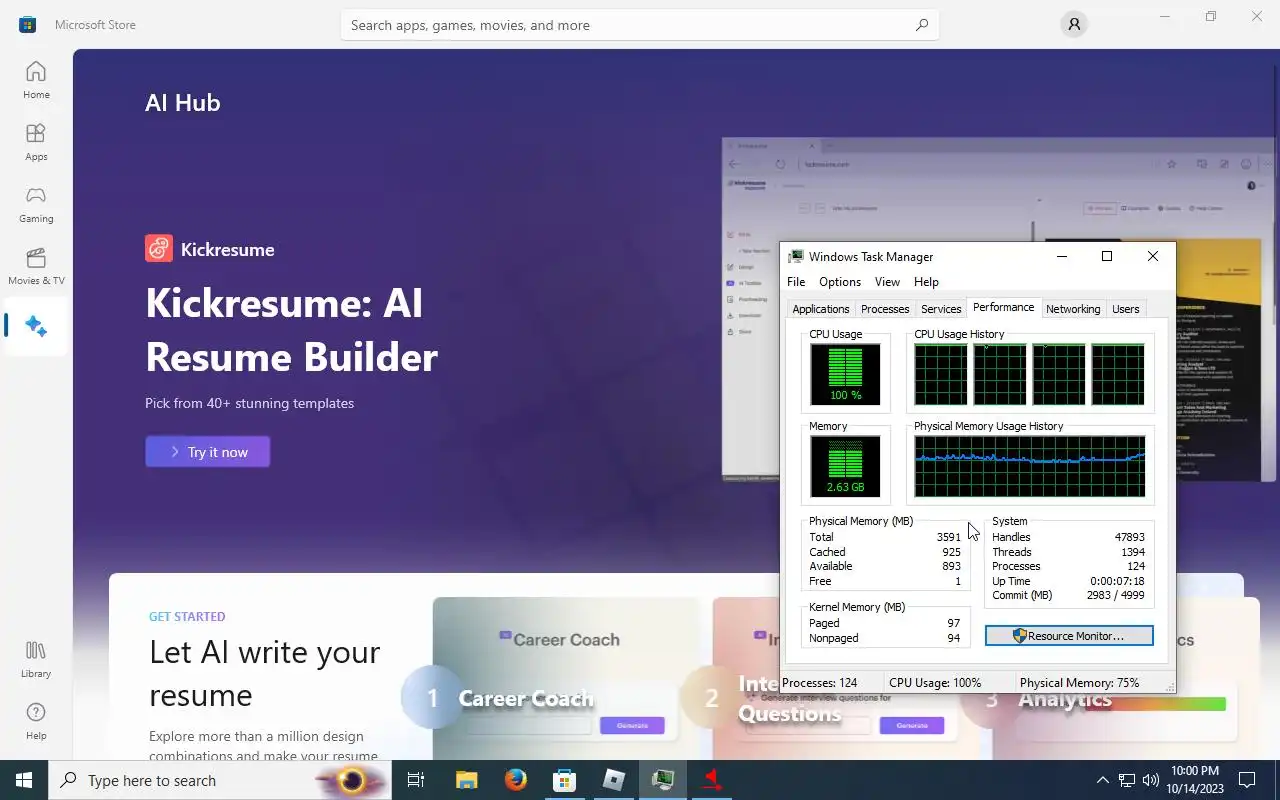Open Gaming section in Store sidebar
The image size is (1280, 800).
[x=36, y=204]
